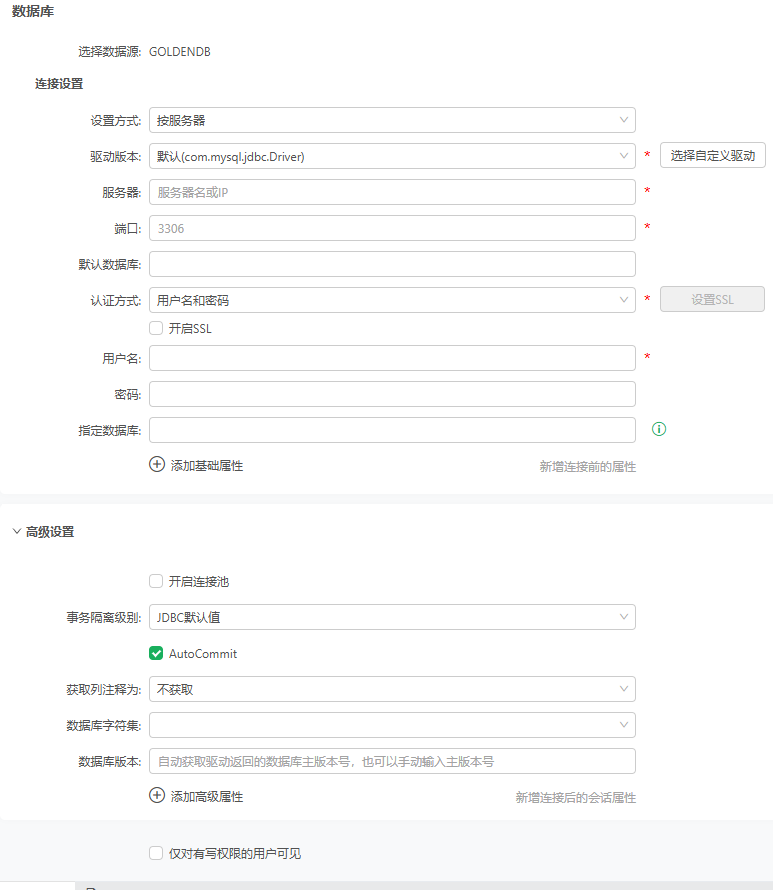Viewport: 773px width, 890px height.
Task: Check 仅对有写权限的用户可见 option
Action: 156,853
